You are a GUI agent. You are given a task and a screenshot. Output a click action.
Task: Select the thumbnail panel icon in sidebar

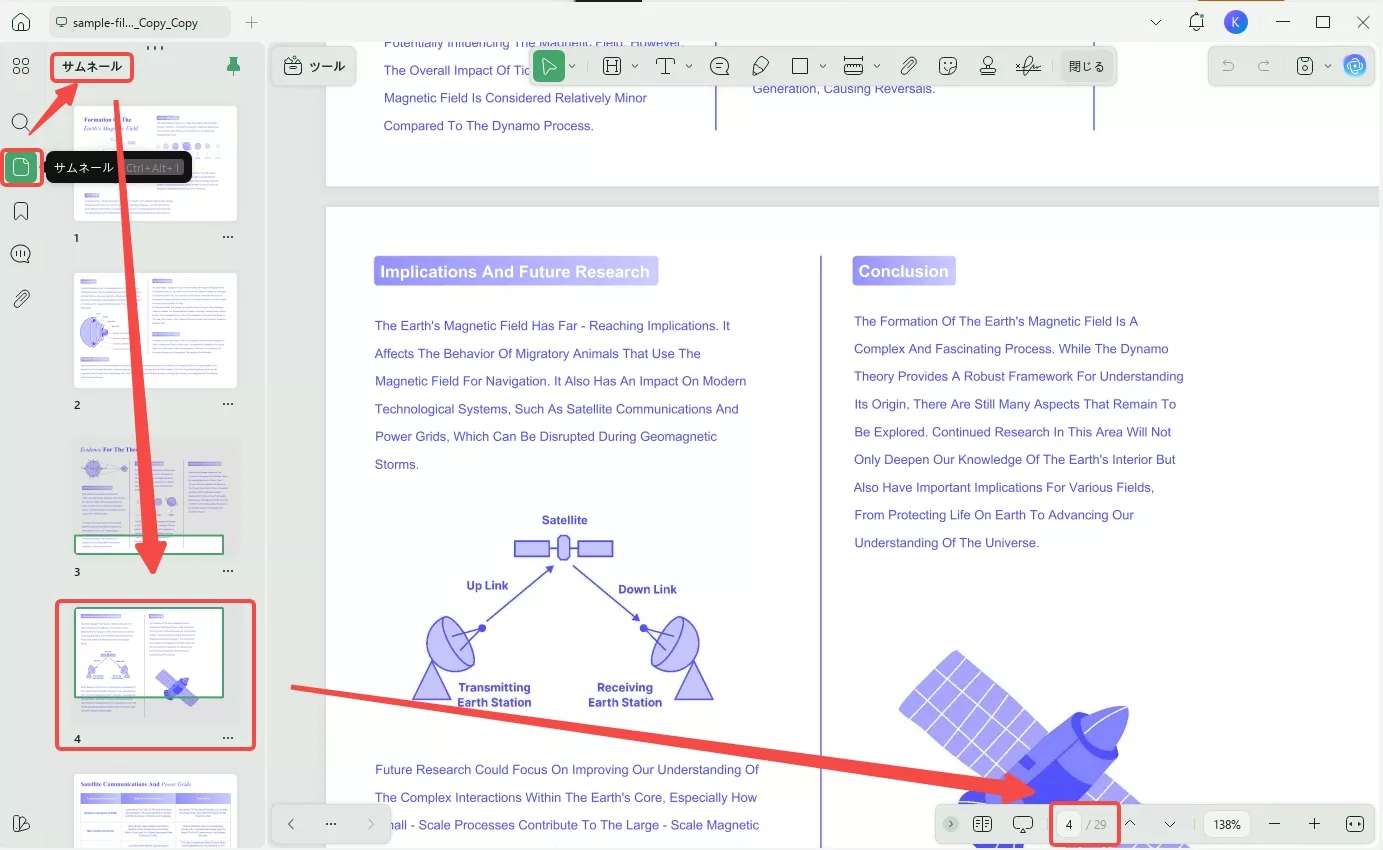click(x=21, y=167)
